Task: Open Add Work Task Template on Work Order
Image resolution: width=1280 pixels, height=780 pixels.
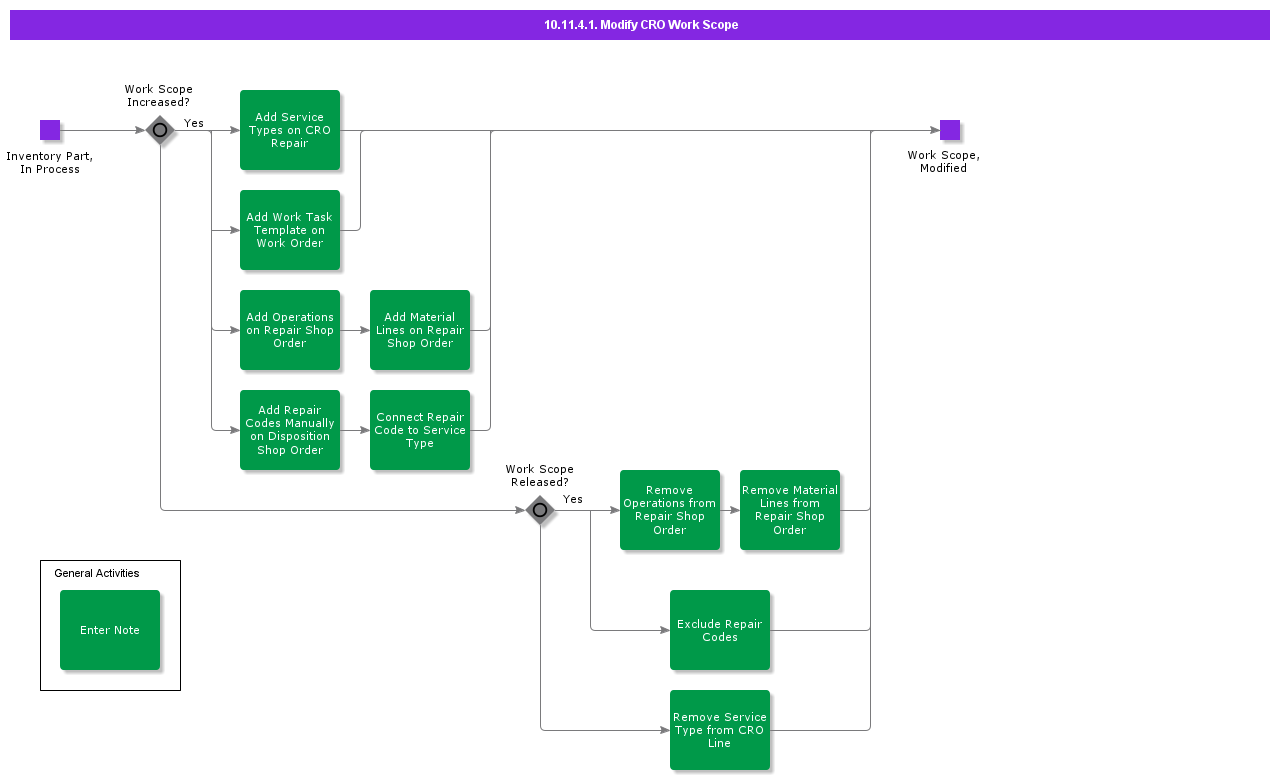Action: [x=290, y=230]
